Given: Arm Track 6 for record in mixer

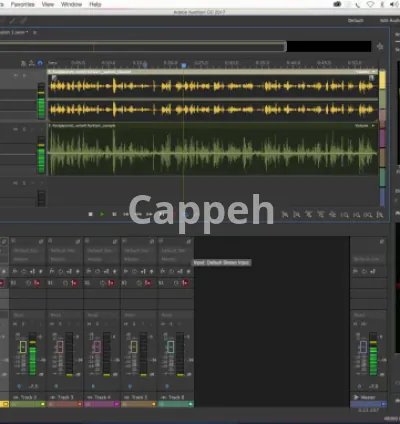Looking at the screenshot, I should point(180,324).
